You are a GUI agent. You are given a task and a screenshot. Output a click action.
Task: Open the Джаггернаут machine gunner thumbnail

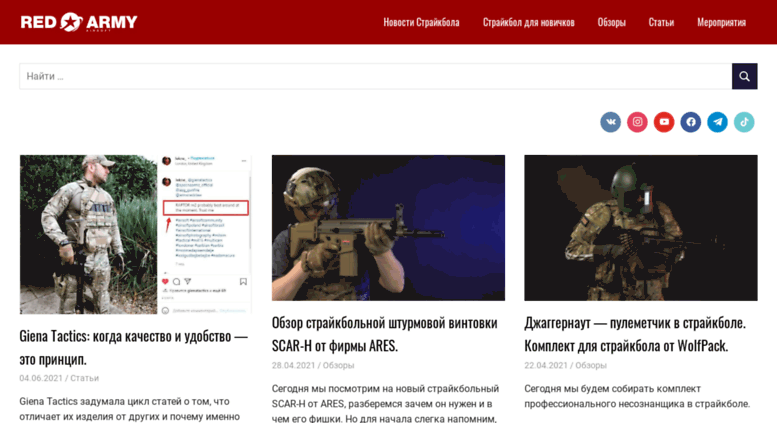coord(641,228)
